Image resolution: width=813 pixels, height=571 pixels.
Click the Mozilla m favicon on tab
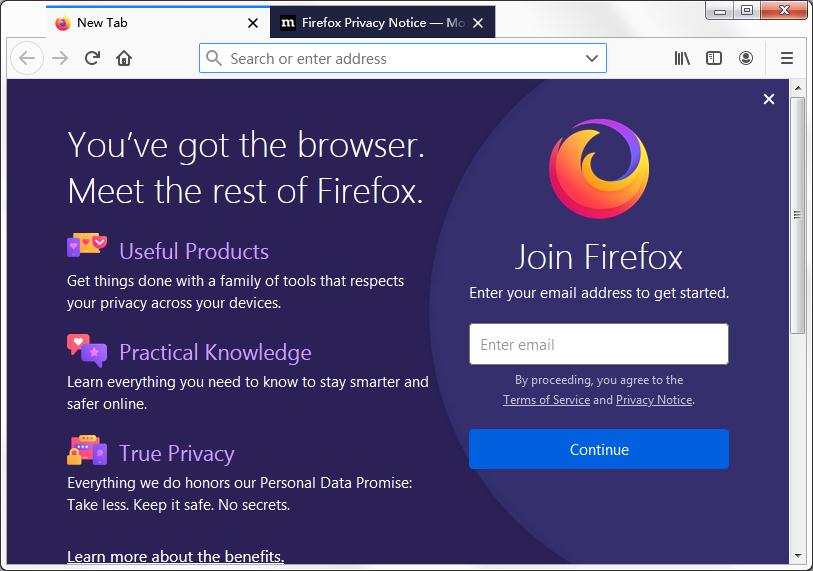point(288,23)
